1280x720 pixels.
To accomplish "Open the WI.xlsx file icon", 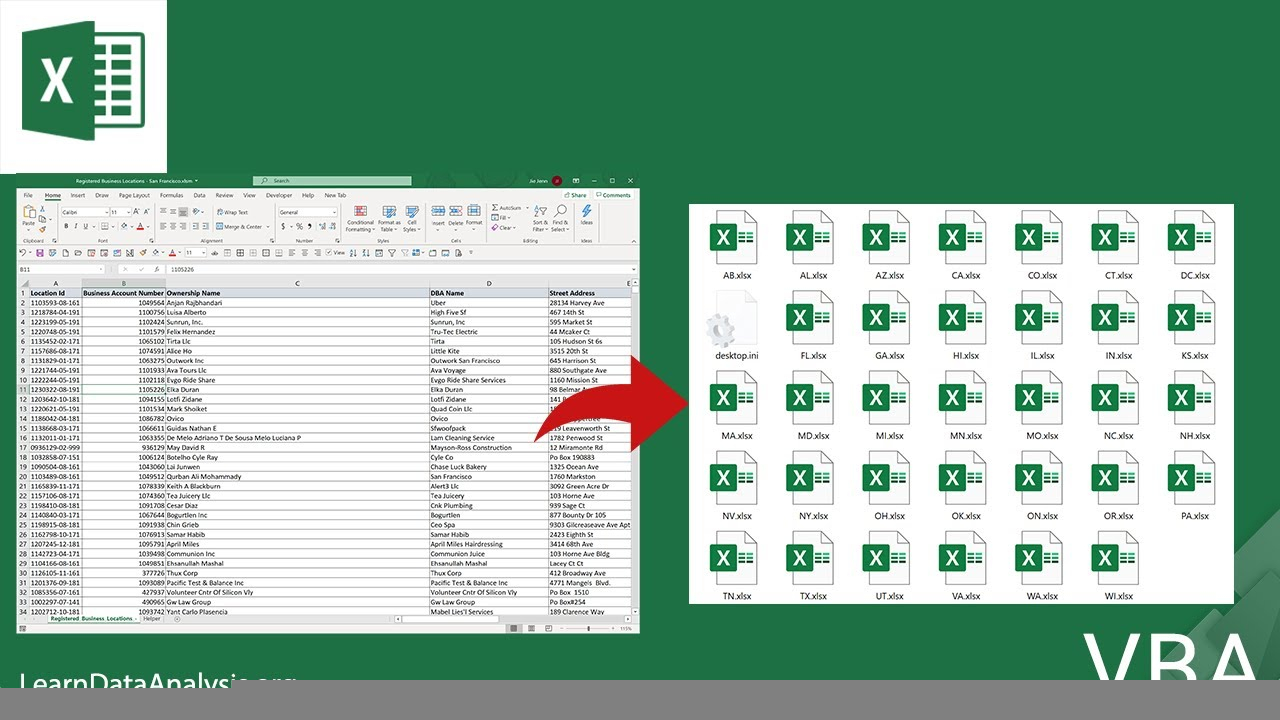I will pos(1117,558).
